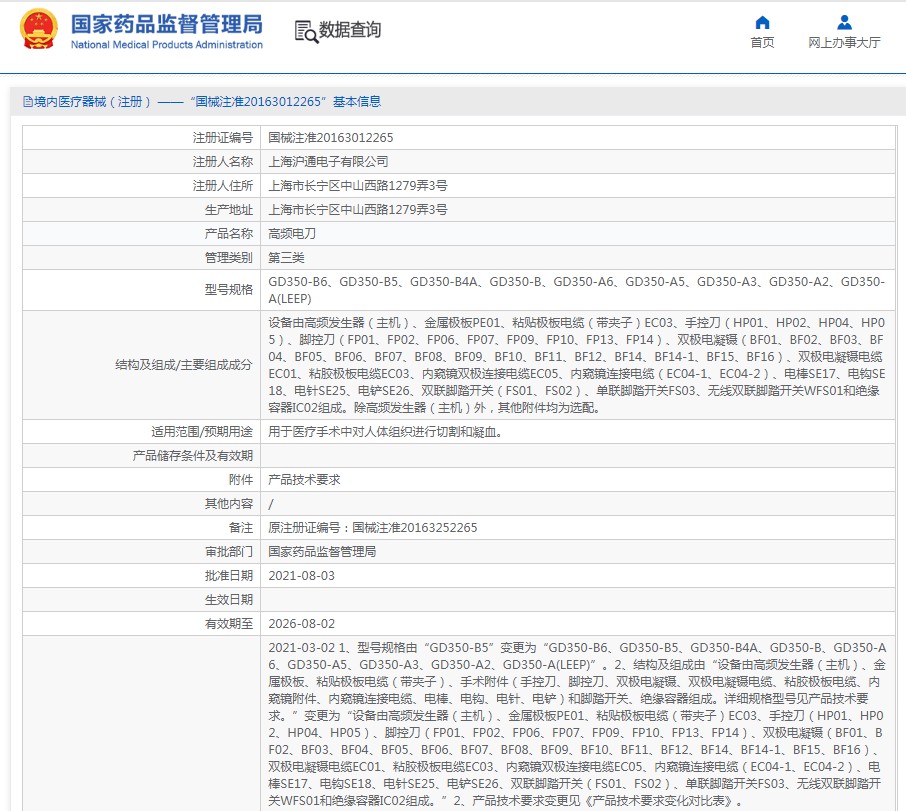The width and height of the screenshot is (906, 811).
Task: Click the 批准日期 row label
Action: click(229, 576)
